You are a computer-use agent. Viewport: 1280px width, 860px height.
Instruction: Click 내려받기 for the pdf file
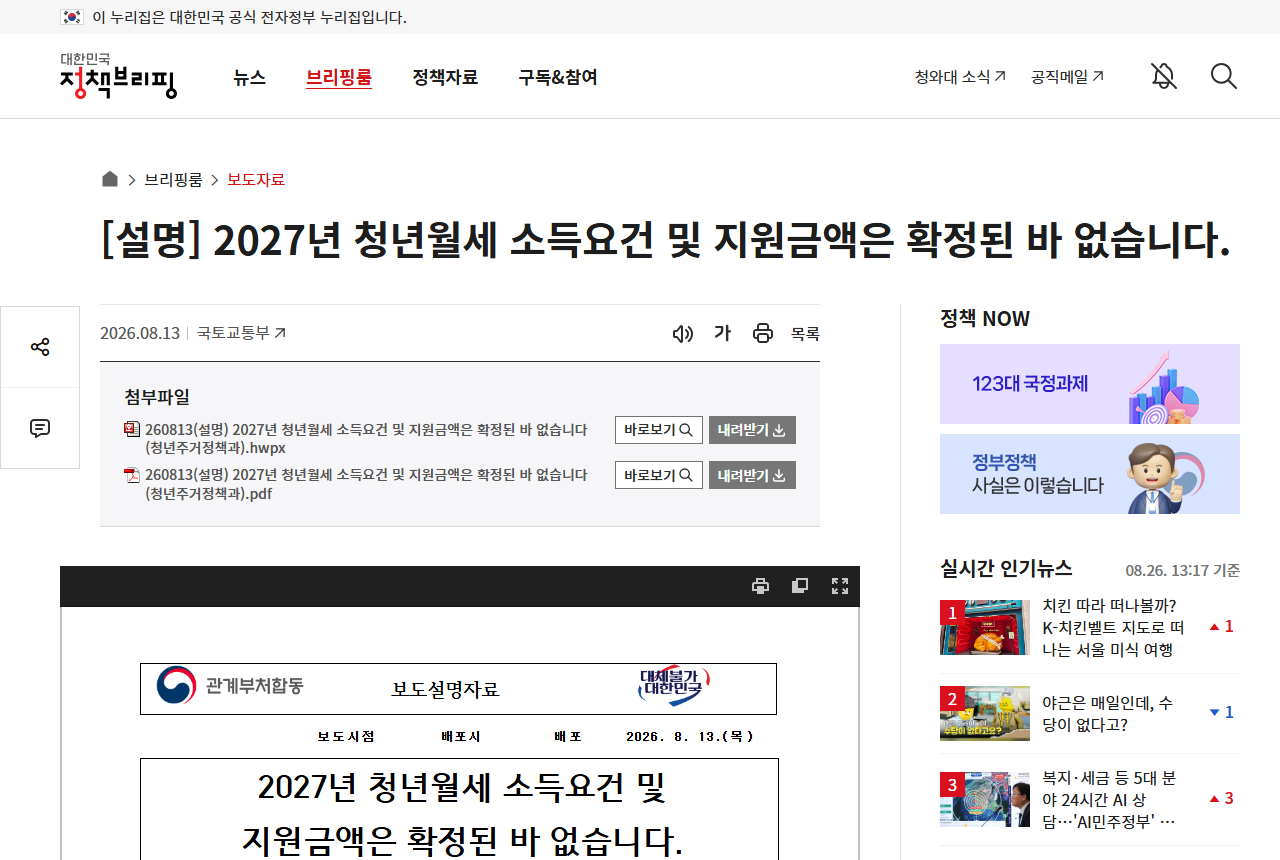point(752,475)
